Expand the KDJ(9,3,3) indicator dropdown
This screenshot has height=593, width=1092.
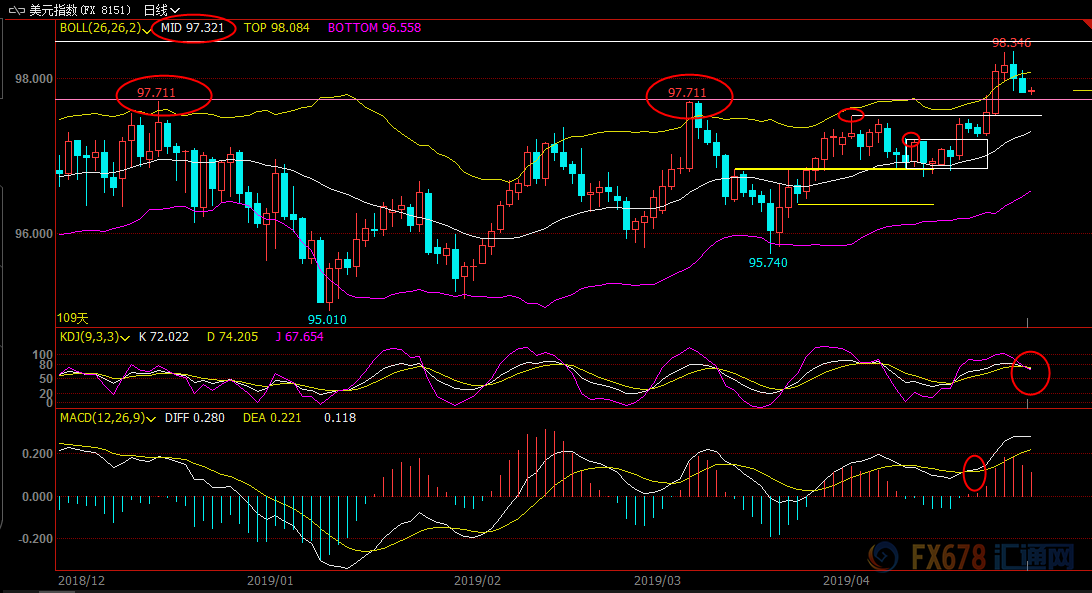126,338
